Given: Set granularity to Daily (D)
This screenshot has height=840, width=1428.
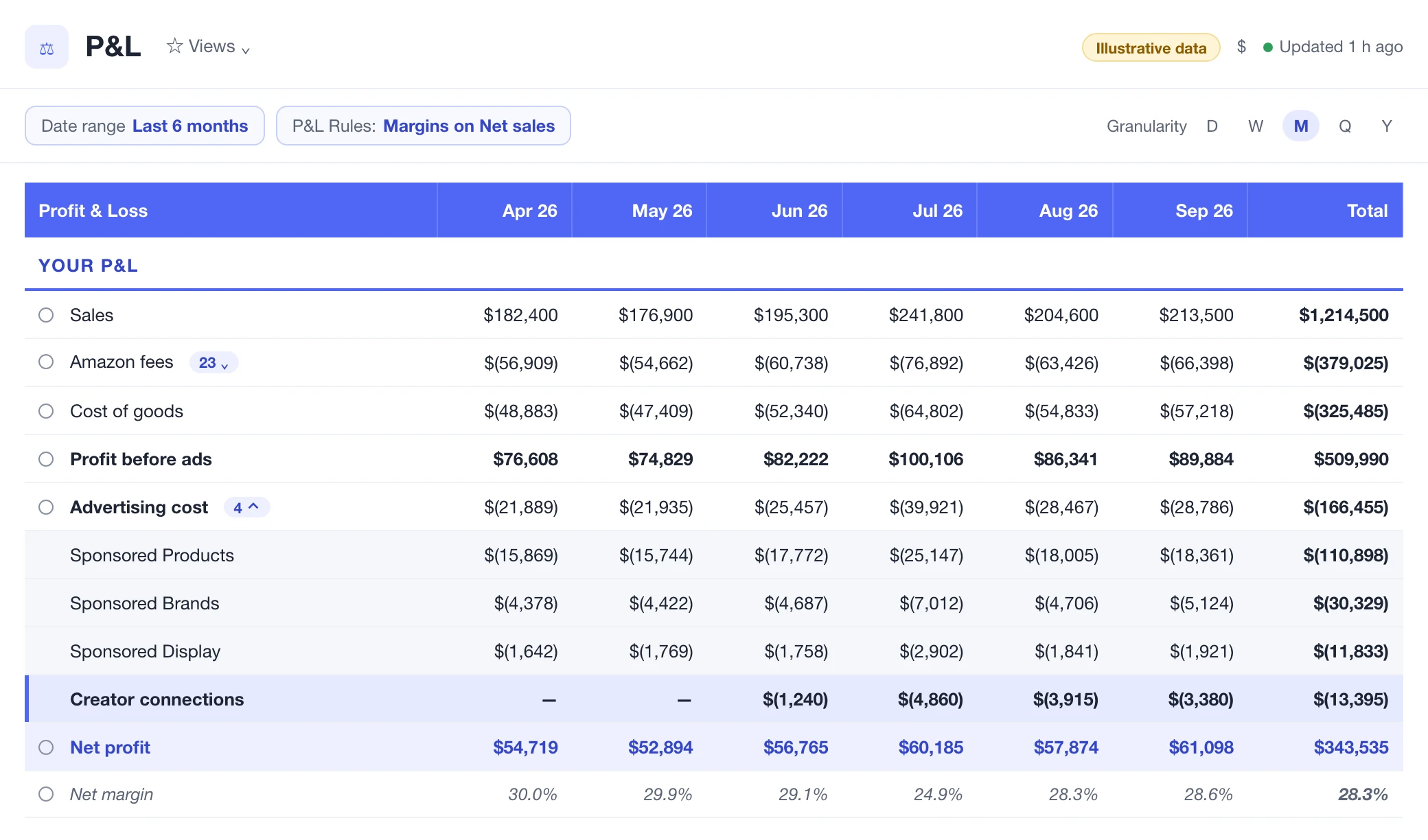Looking at the screenshot, I should 1212,126.
